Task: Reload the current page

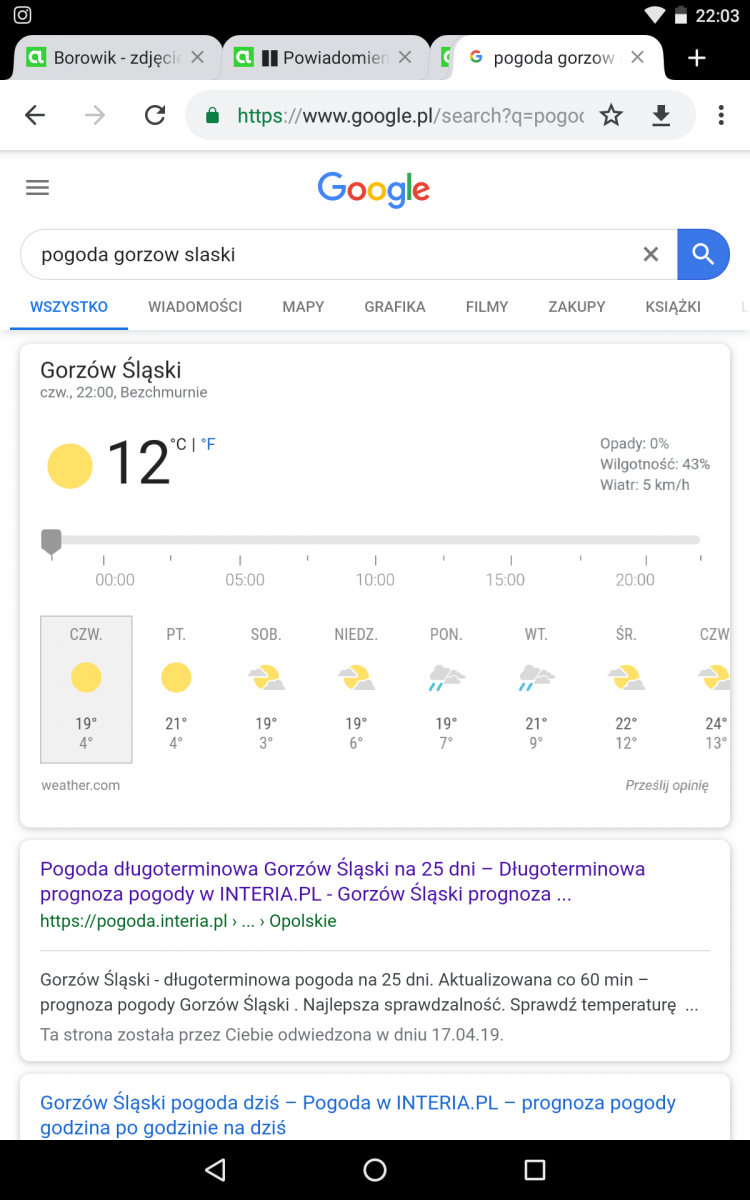Action: tap(155, 116)
